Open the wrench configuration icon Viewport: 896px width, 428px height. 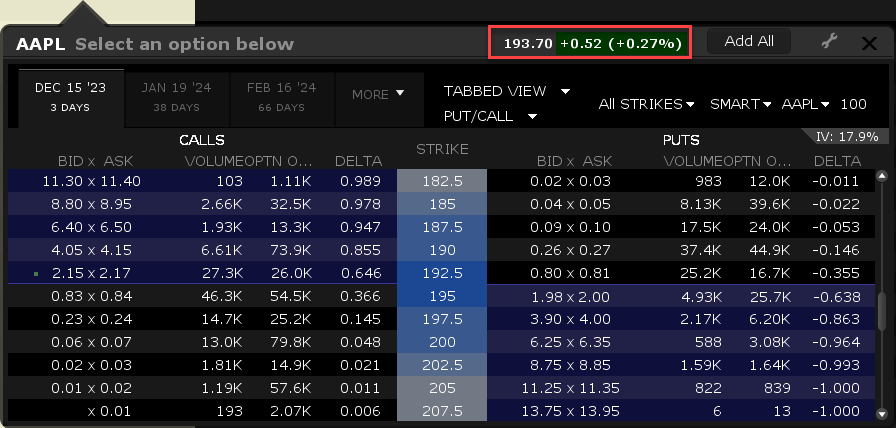coord(829,41)
